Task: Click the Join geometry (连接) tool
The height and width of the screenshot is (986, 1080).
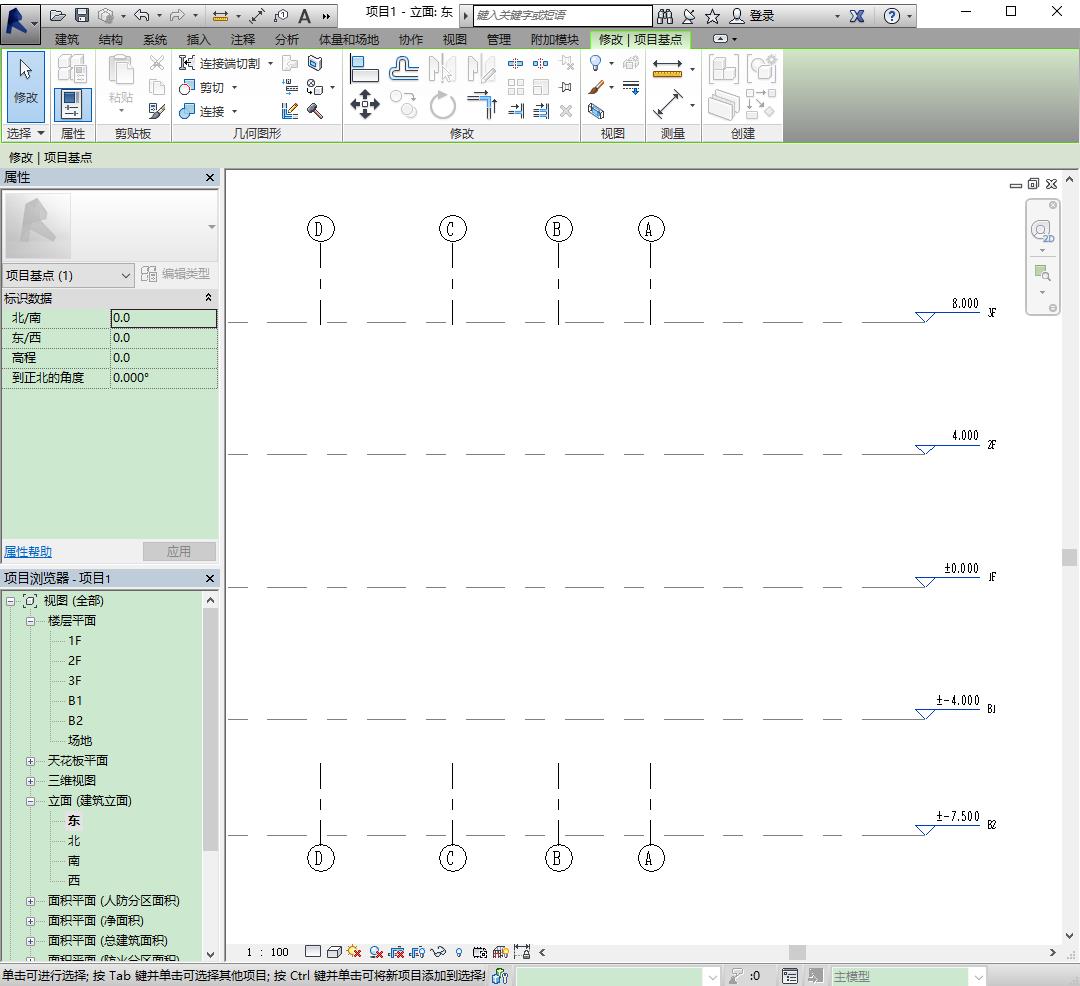Action: (201, 111)
